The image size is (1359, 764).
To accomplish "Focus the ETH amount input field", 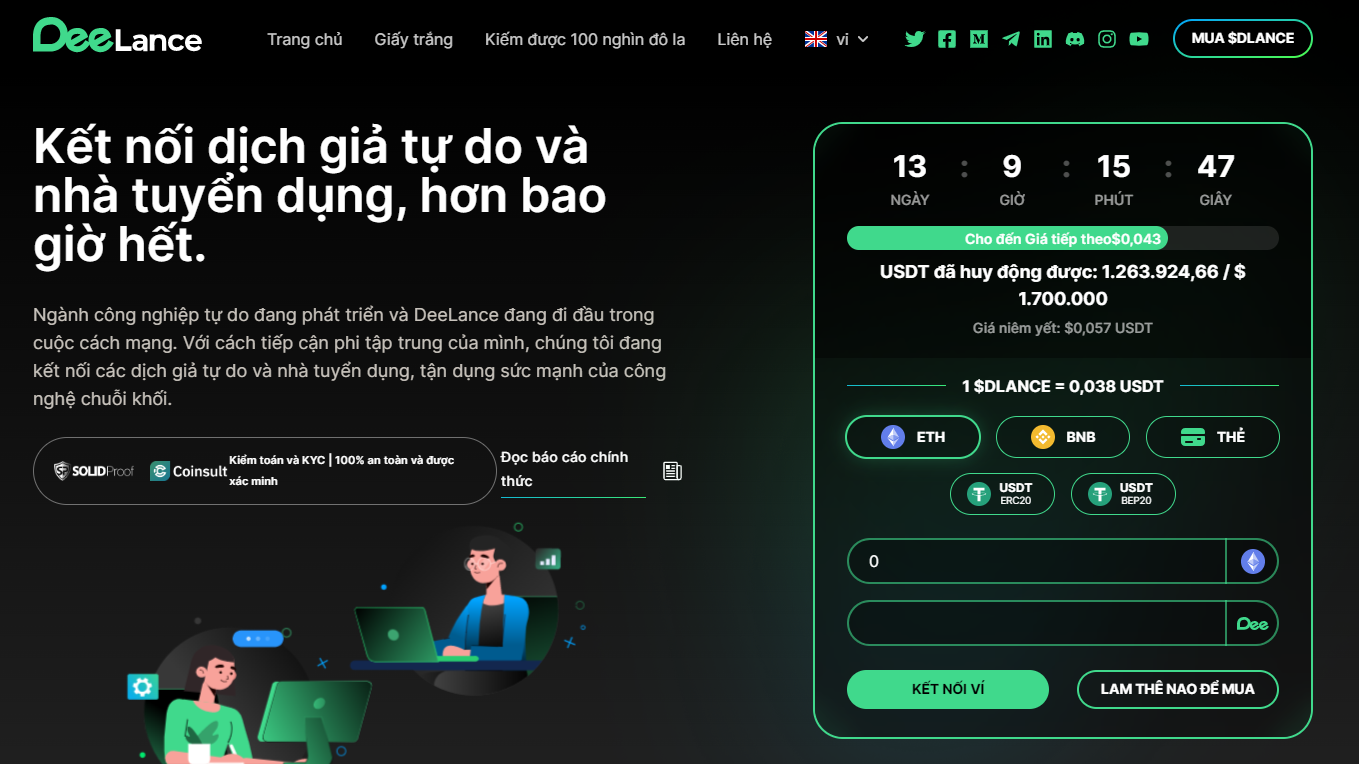I will tap(1036, 561).
